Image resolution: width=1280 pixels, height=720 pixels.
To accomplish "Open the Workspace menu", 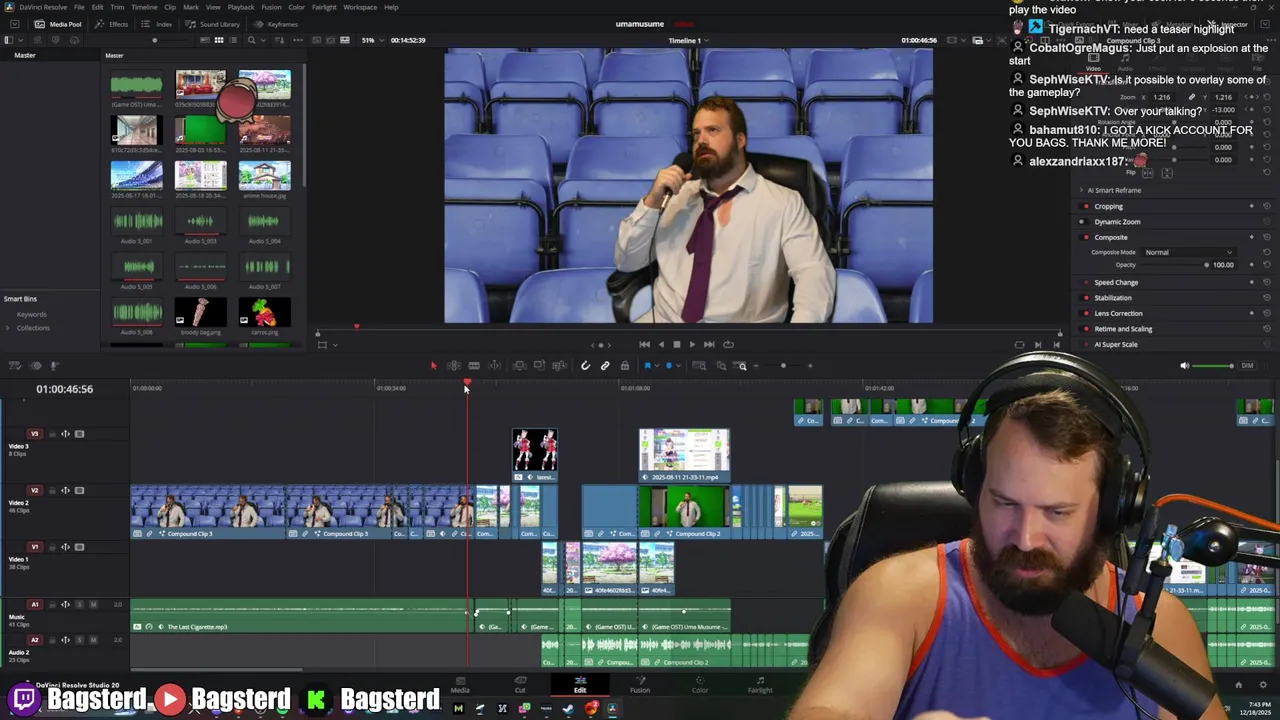I will 360,7.
